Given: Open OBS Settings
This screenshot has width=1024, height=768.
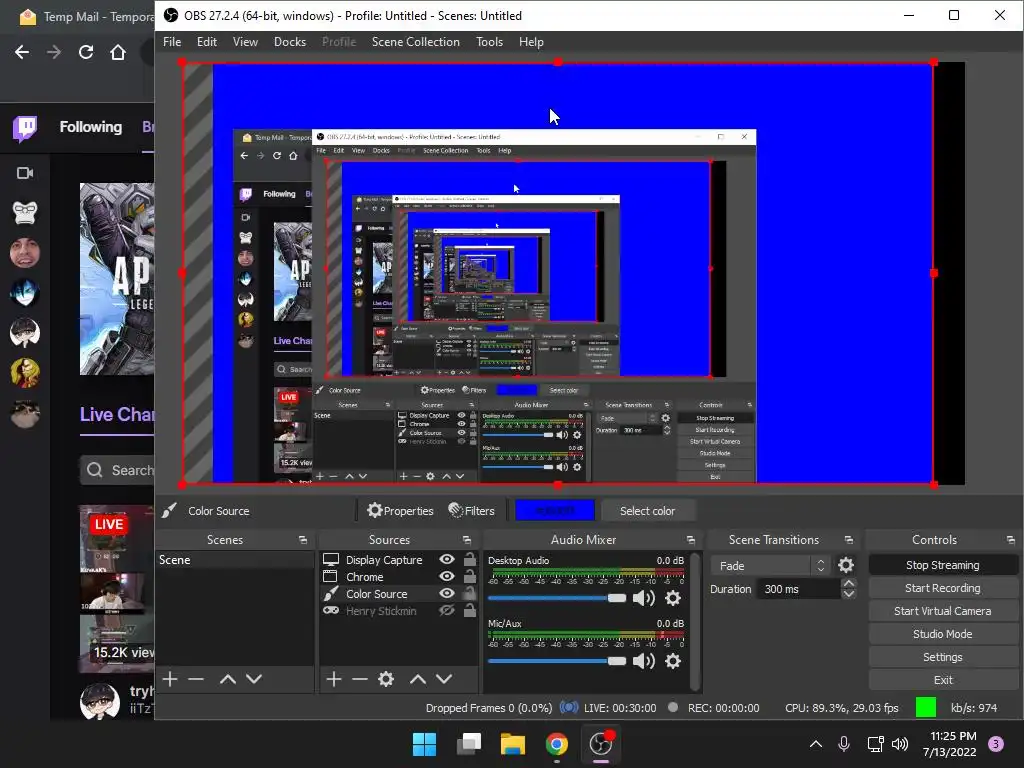Looking at the screenshot, I should [942, 657].
